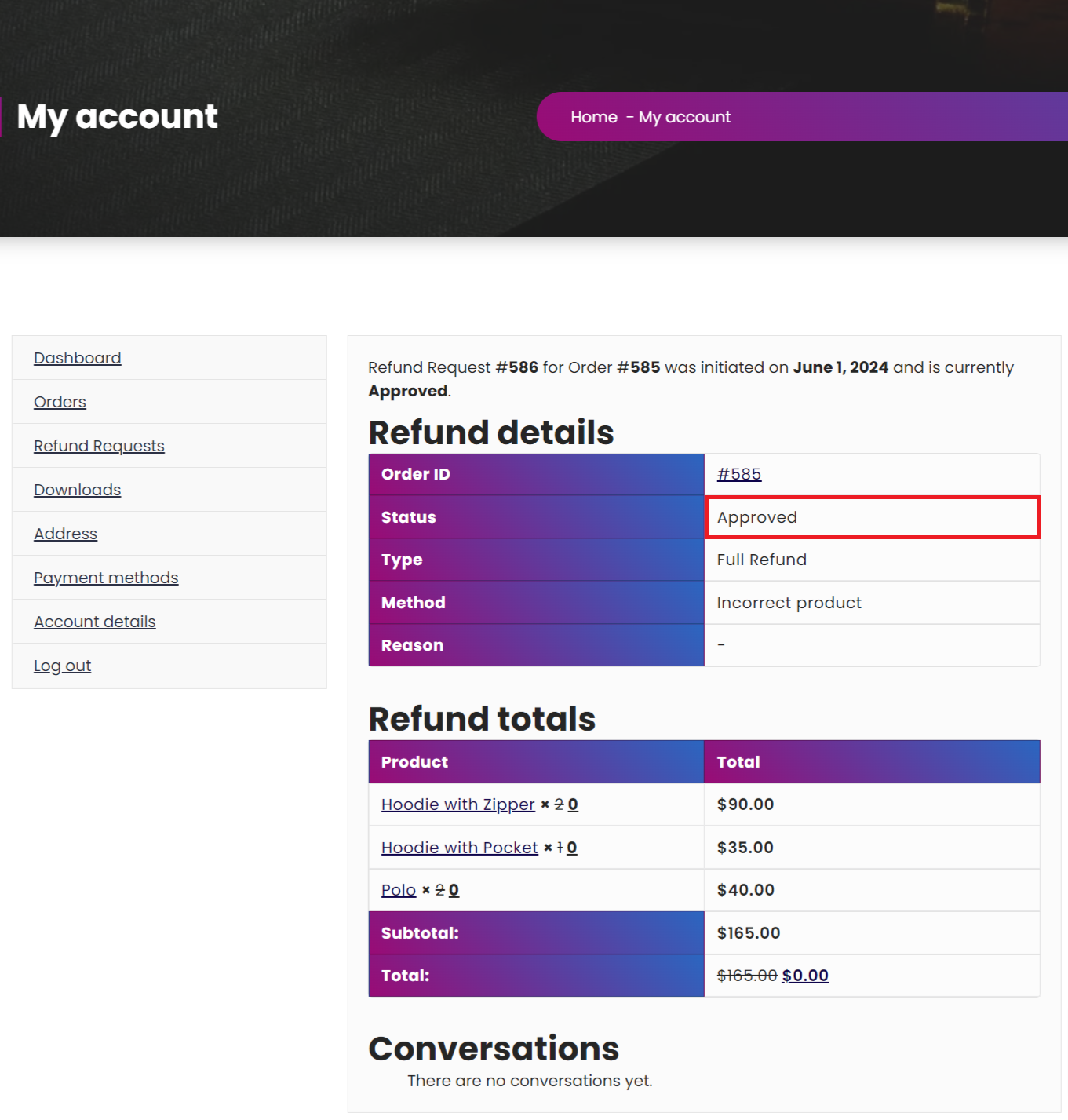View saved Payment methods

tap(106, 577)
